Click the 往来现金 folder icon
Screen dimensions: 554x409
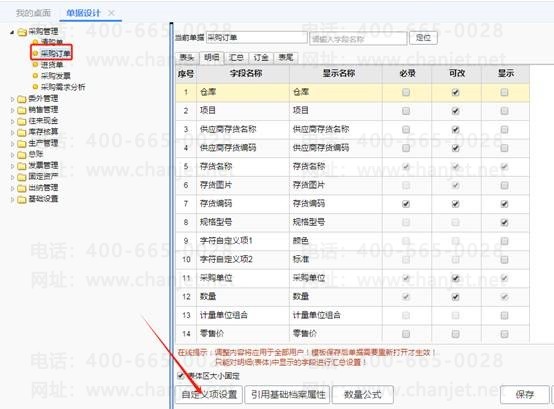(22, 121)
